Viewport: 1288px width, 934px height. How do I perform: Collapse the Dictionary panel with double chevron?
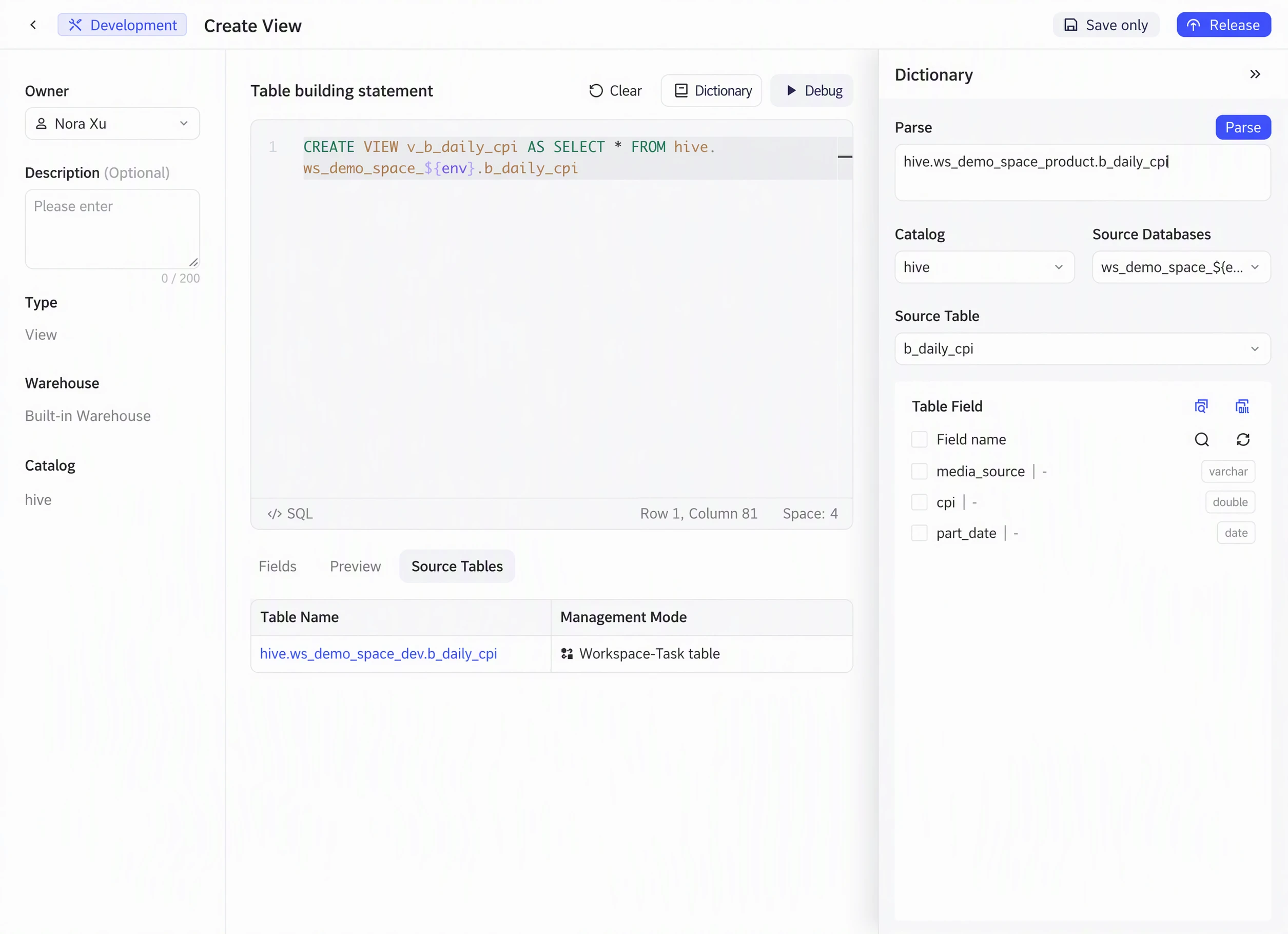click(1255, 74)
